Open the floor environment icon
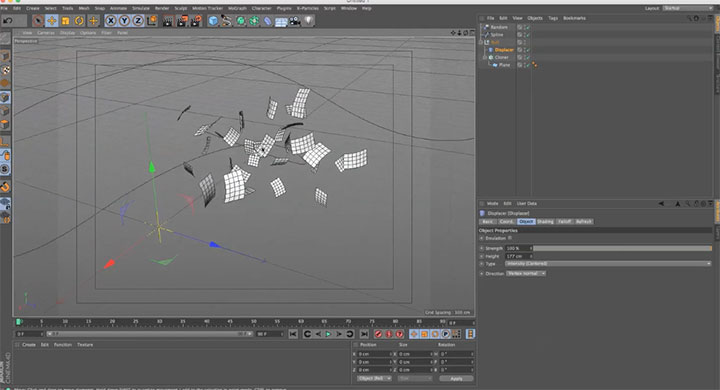This screenshot has width=720, height=390. (x=281, y=21)
